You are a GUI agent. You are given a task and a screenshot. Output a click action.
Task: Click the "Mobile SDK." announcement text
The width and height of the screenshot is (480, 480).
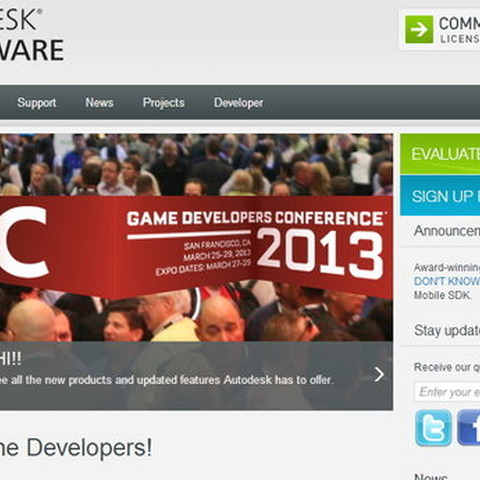443,295
